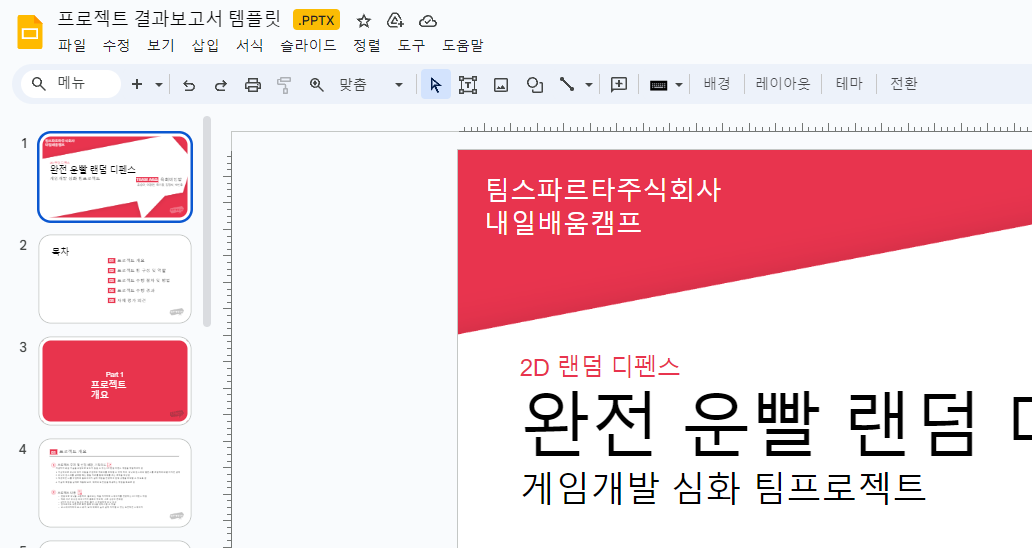Open the 삽입 menu
1032x548 pixels.
pos(205,45)
